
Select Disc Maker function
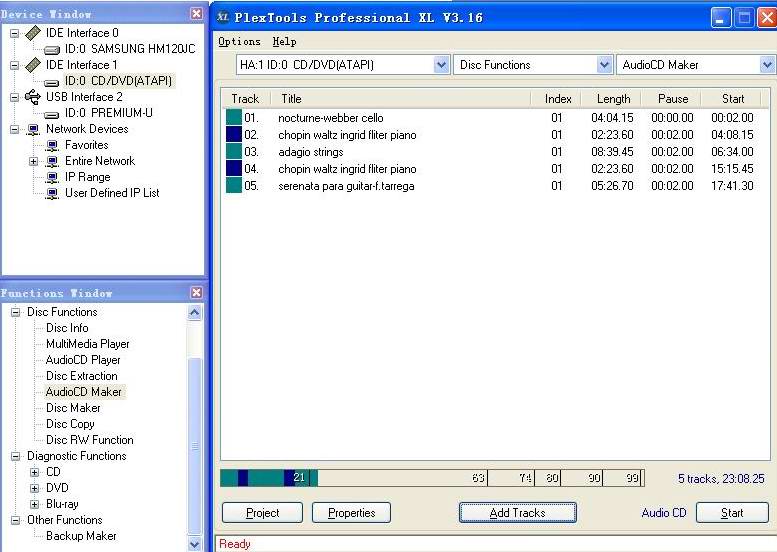click(x=73, y=408)
